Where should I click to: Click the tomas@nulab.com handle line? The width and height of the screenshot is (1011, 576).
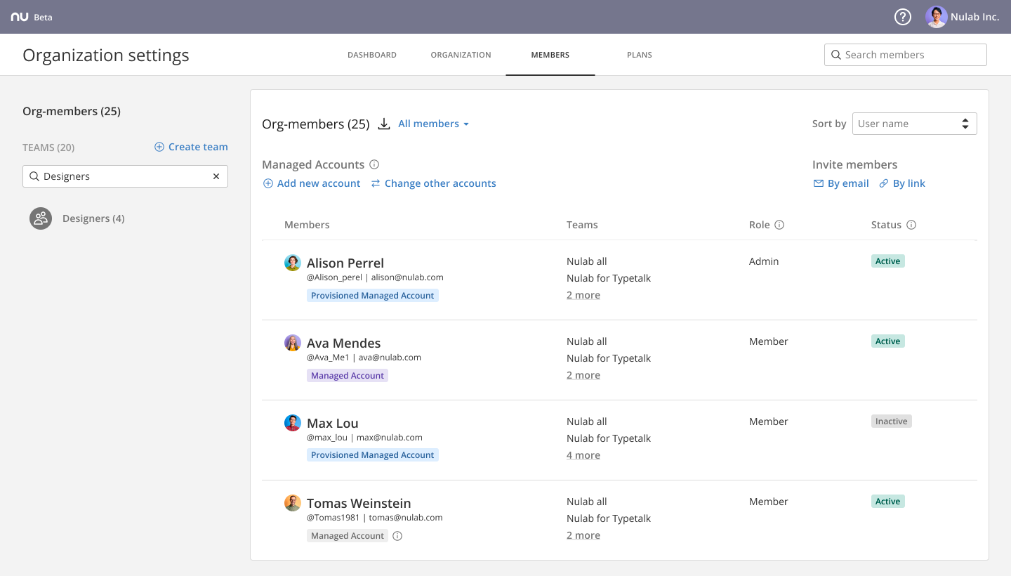click(375, 517)
